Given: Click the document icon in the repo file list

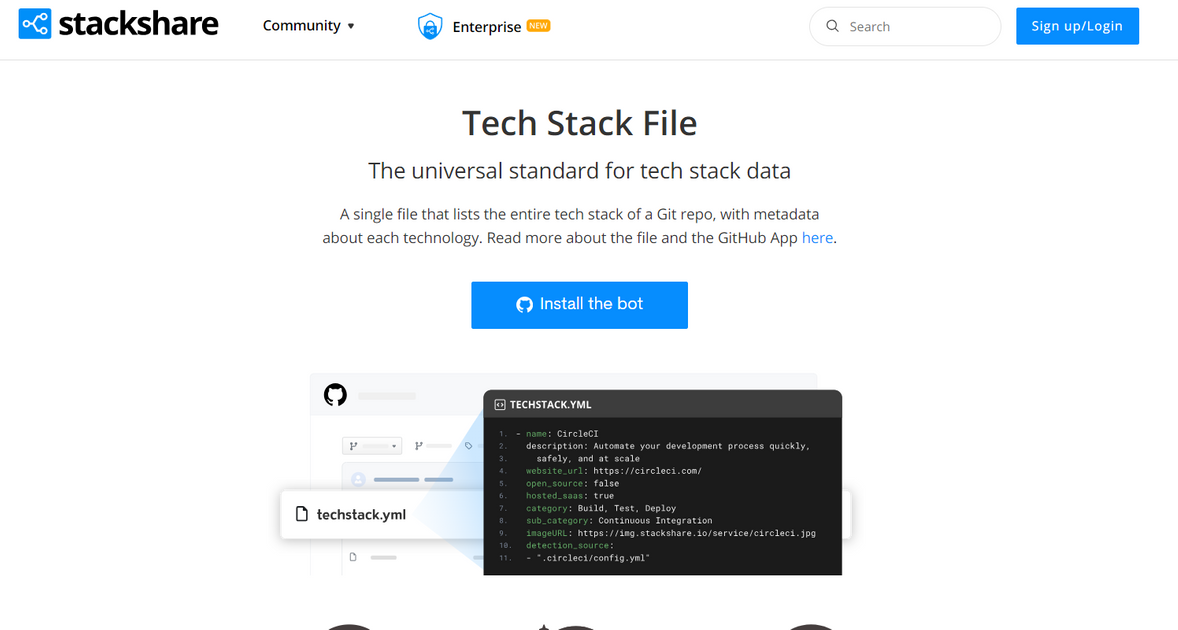Looking at the screenshot, I should pos(353,556).
